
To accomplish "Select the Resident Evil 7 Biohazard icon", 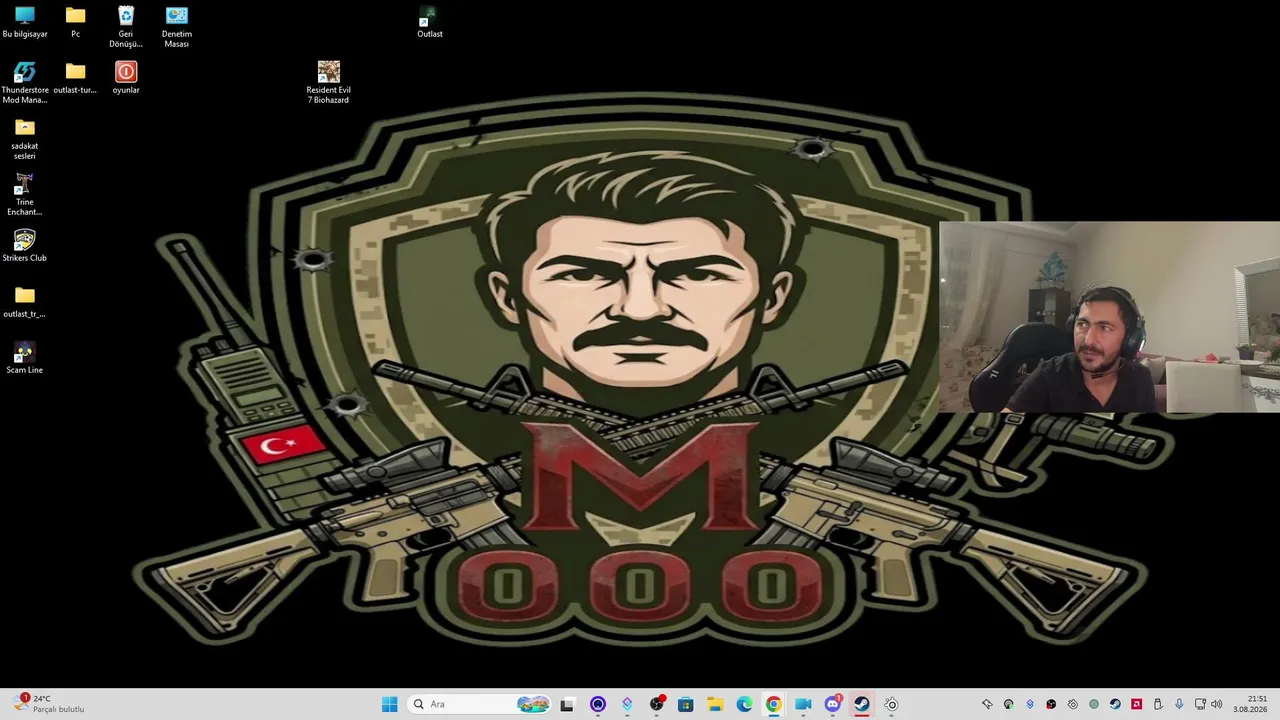I will pyautogui.click(x=329, y=83).
